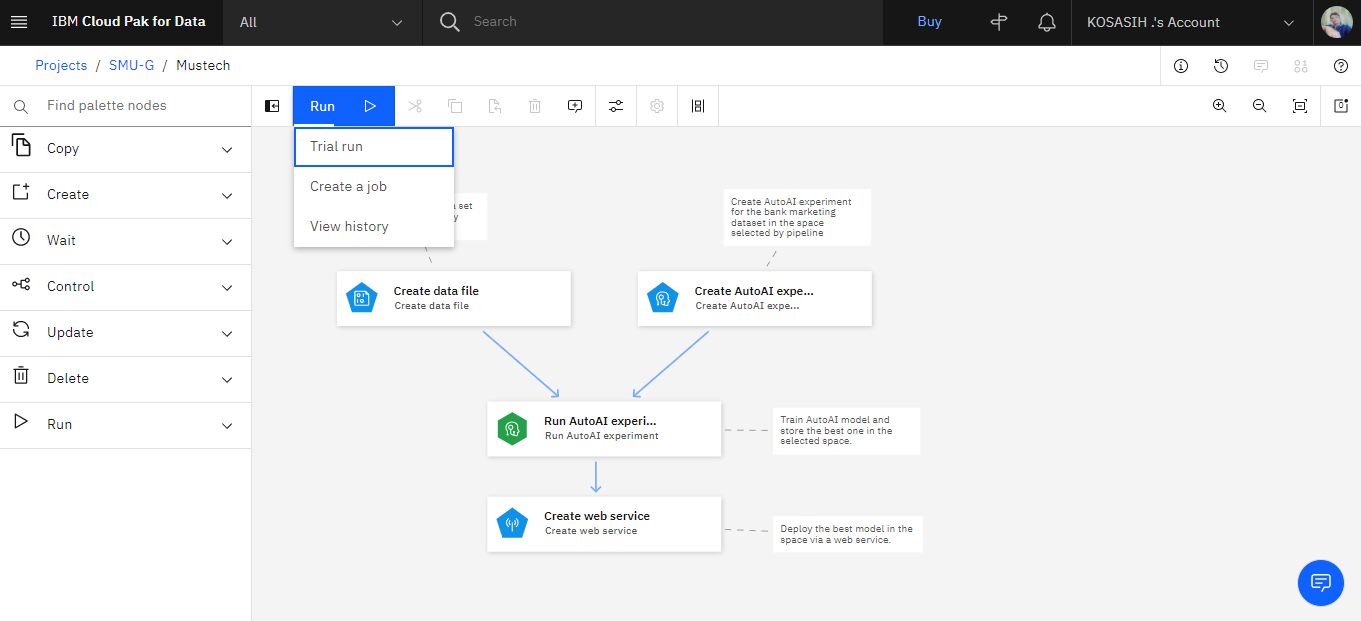Open global objects settings sliders icon
This screenshot has height=621, width=1361.
pos(616,106)
